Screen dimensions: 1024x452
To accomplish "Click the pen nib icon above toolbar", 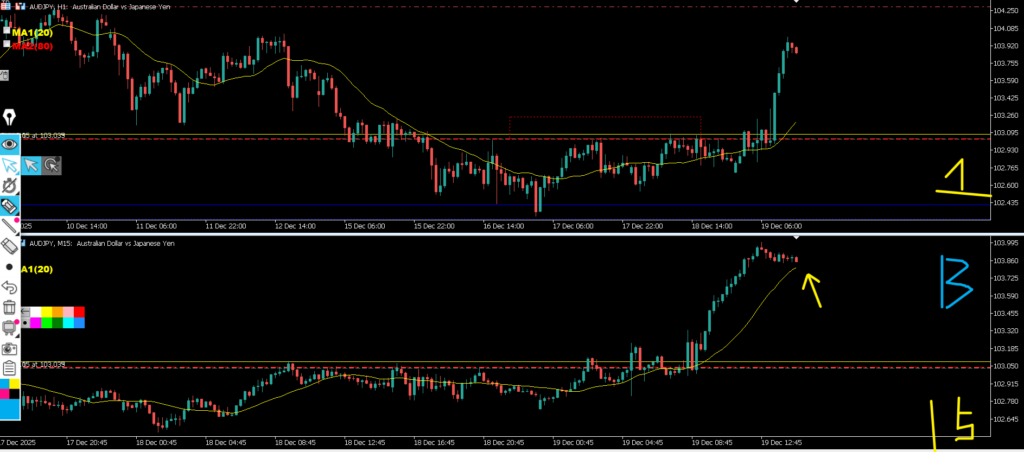I will coord(9,118).
